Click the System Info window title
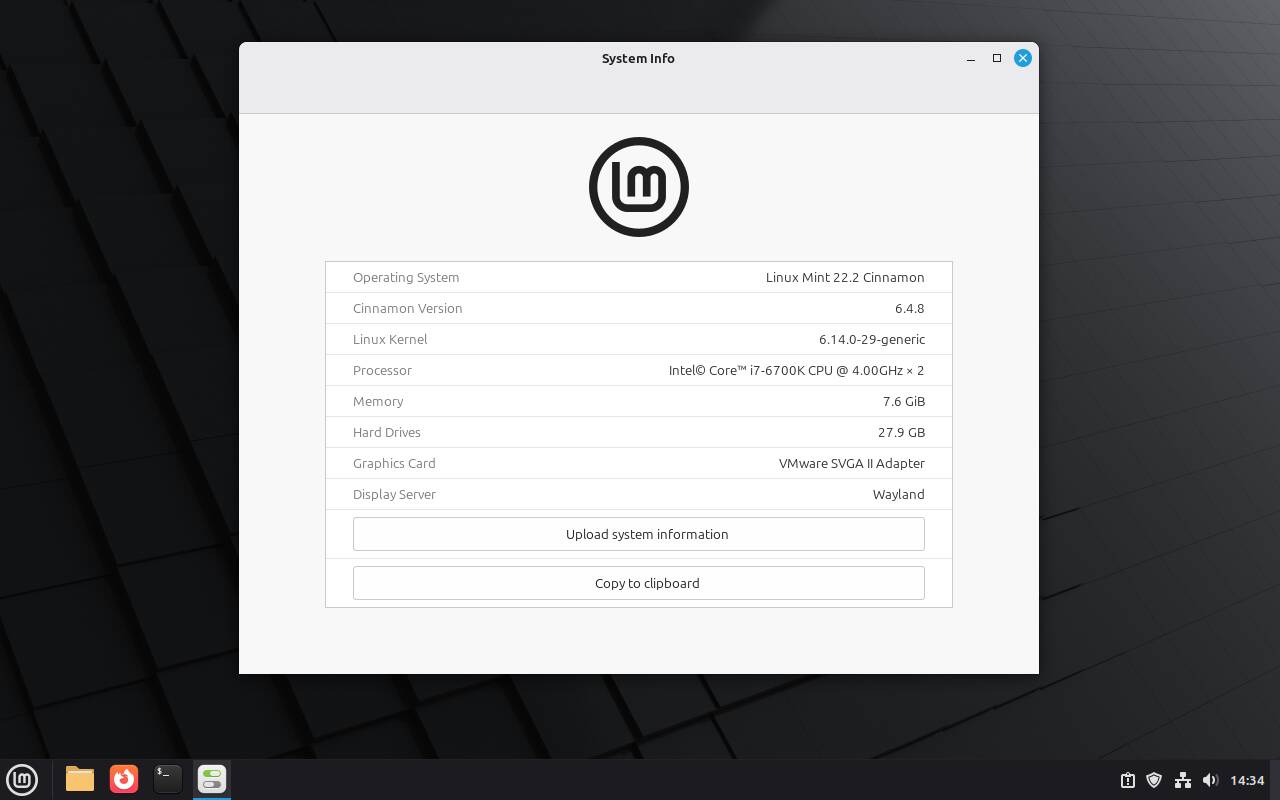 click(x=638, y=58)
